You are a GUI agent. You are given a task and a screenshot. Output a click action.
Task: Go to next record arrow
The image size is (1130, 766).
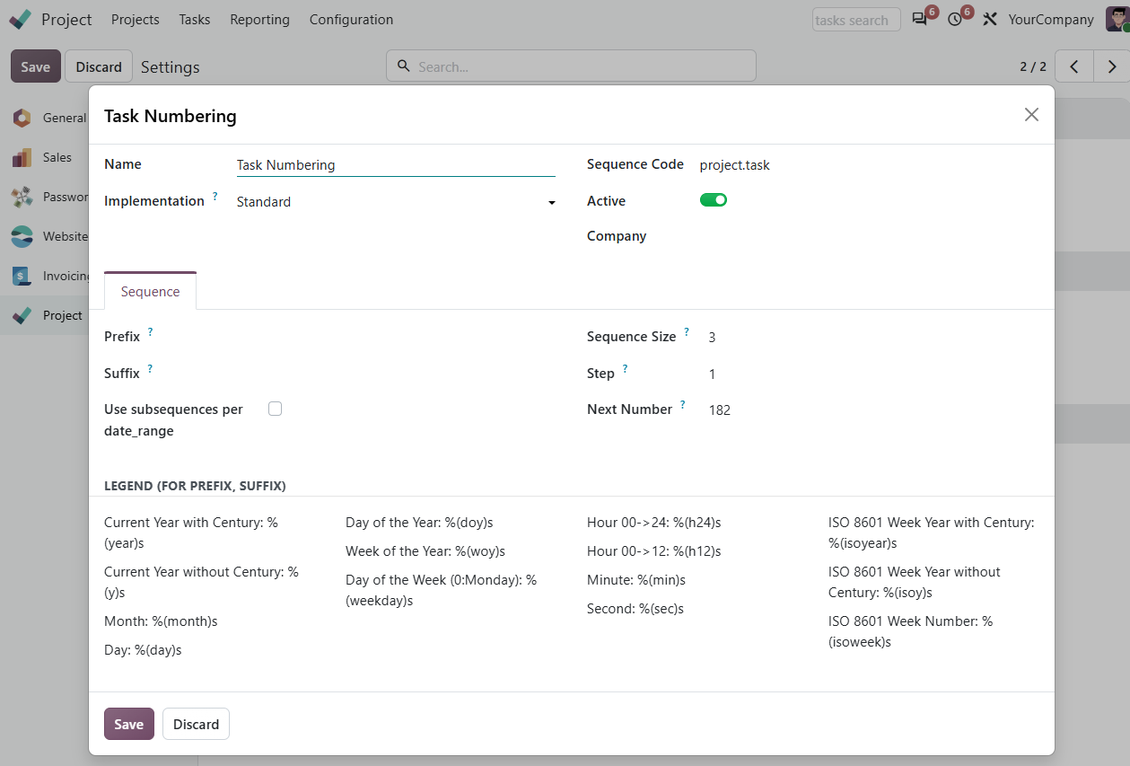[x=1111, y=66]
